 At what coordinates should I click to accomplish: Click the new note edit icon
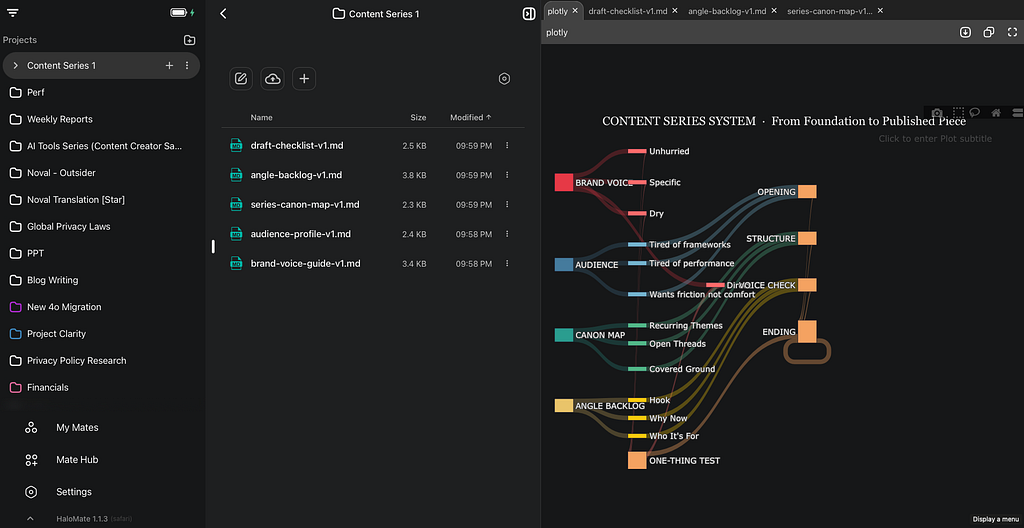click(x=241, y=78)
